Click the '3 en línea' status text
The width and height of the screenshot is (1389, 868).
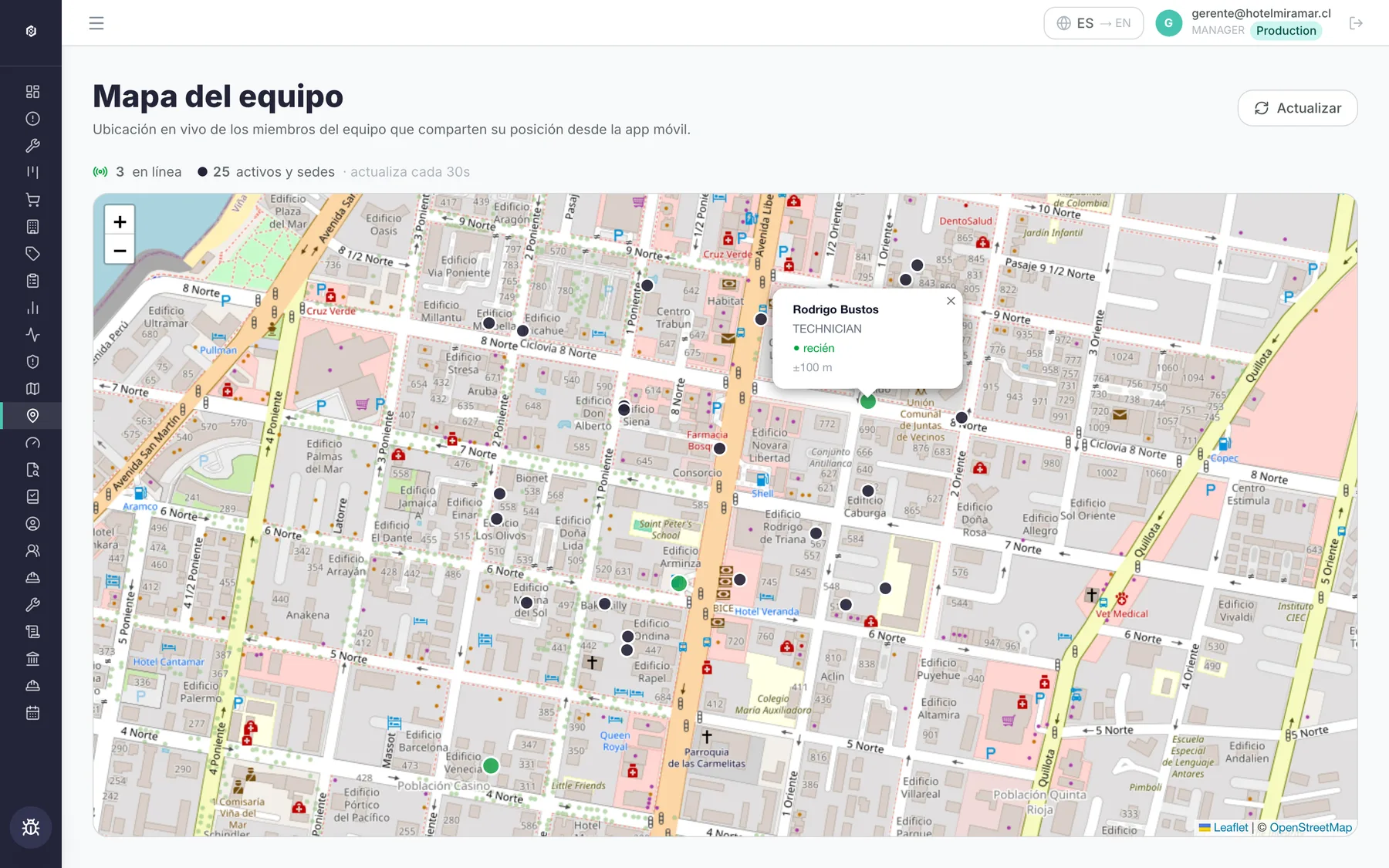coord(149,172)
